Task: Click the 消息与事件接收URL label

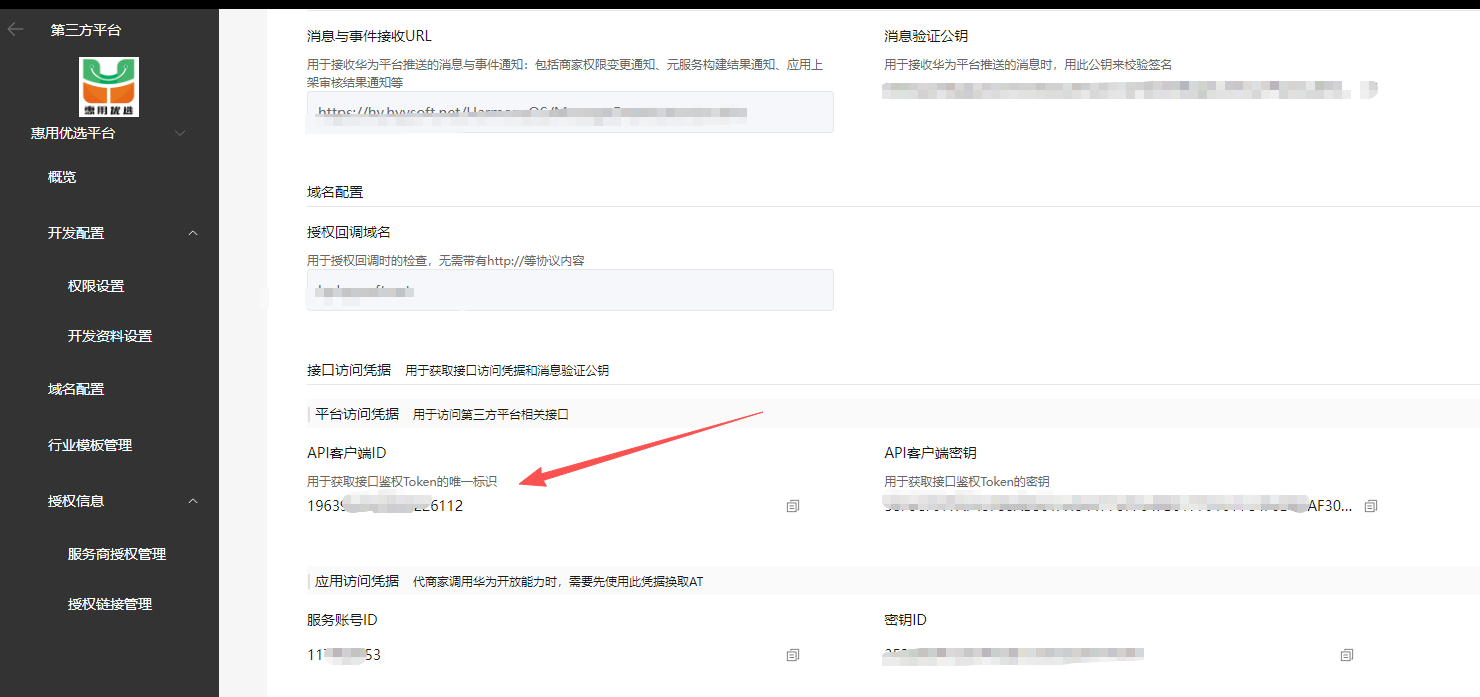Action: (x=369, y=36)
